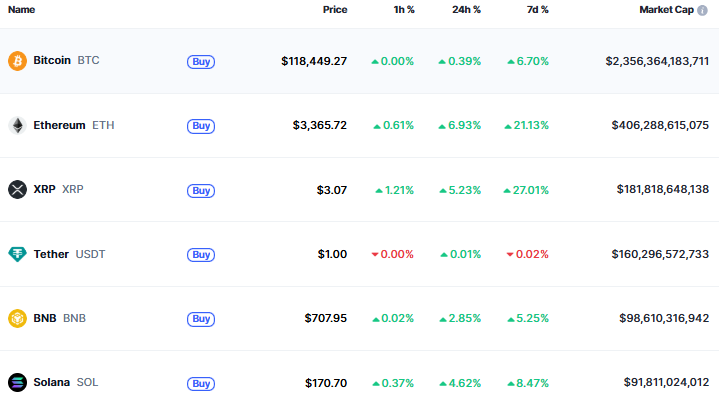Sort table by Price column header
This screenshot has width=719, height=407.
pos(335,10)
